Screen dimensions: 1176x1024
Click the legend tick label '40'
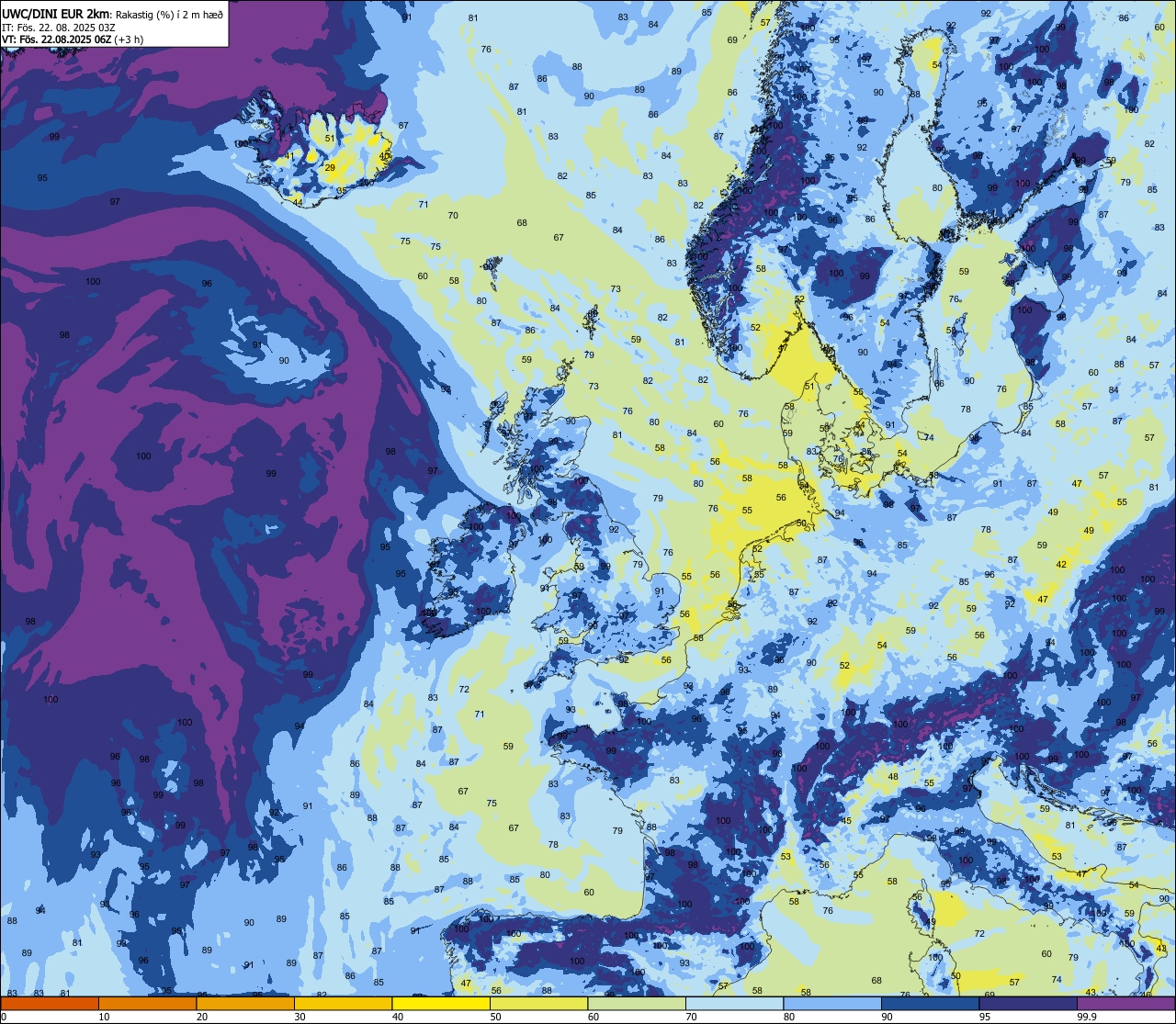pyautogui.click(x=398, y=1017)
